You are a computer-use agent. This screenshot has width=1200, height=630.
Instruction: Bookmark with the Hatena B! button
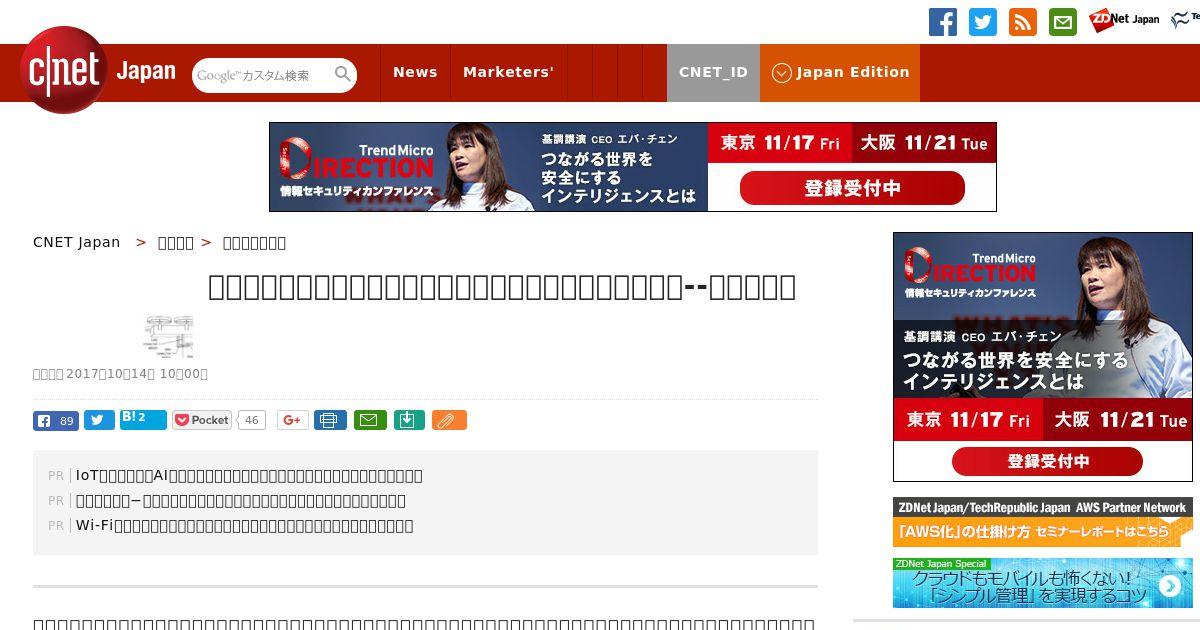(143, 419)
